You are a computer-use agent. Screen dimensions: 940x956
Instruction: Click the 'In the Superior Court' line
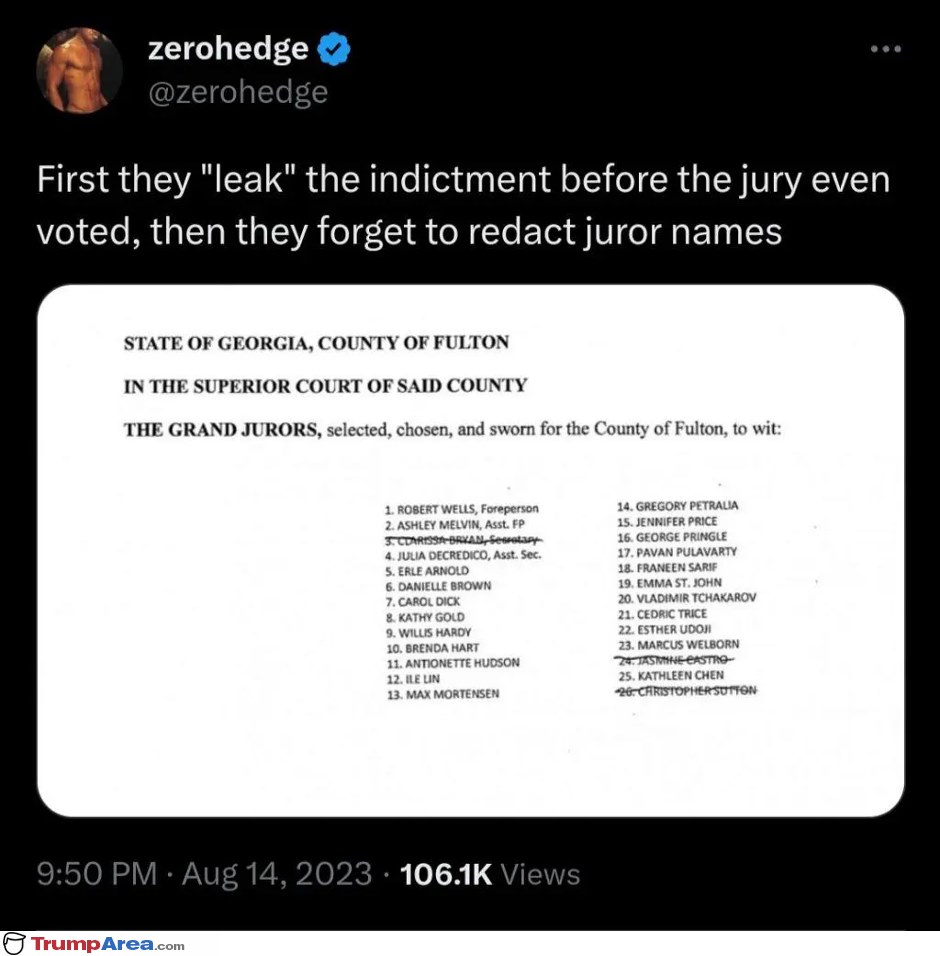pos(326,387)
